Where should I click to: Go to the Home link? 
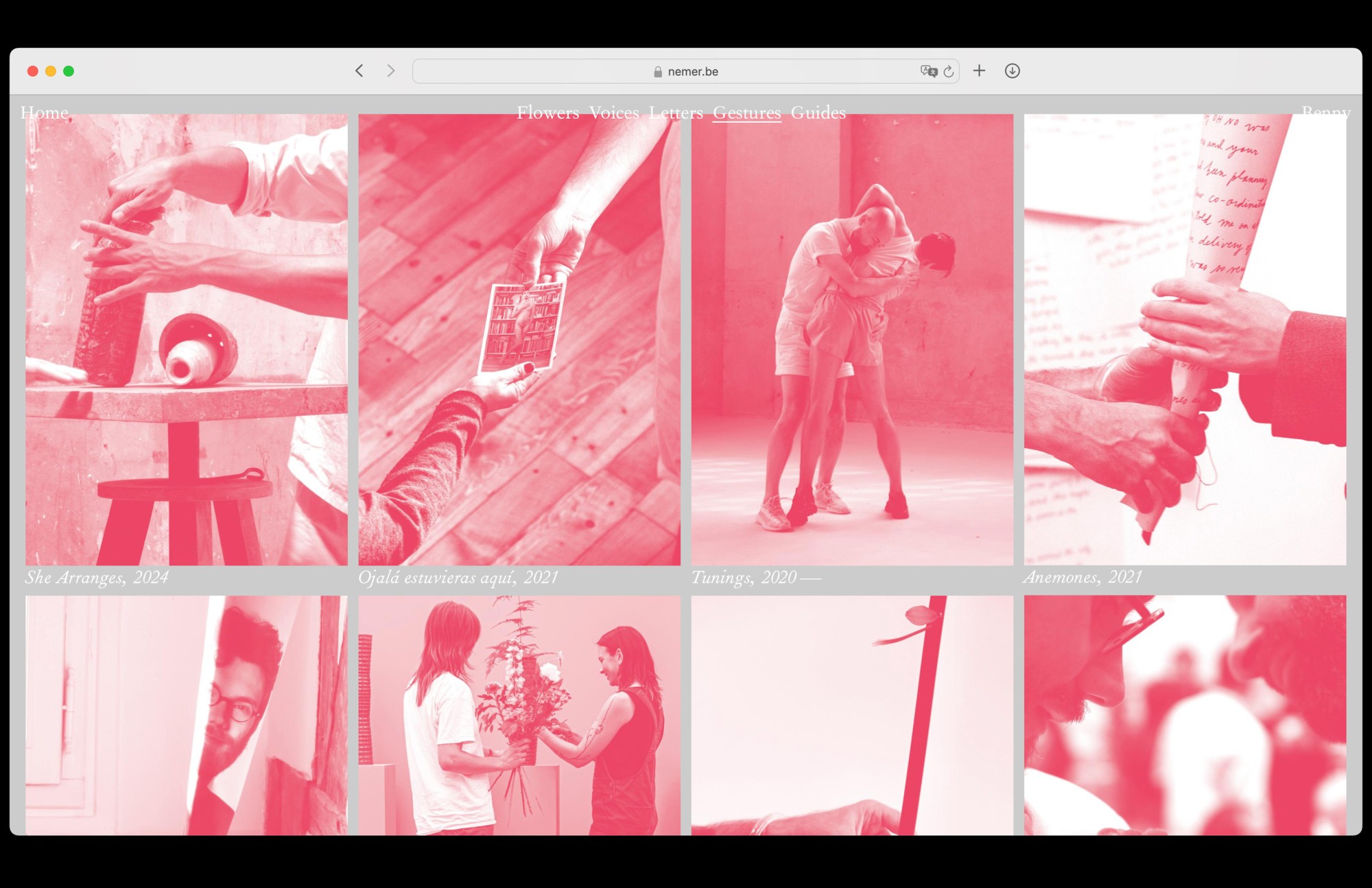pos(45,112)
